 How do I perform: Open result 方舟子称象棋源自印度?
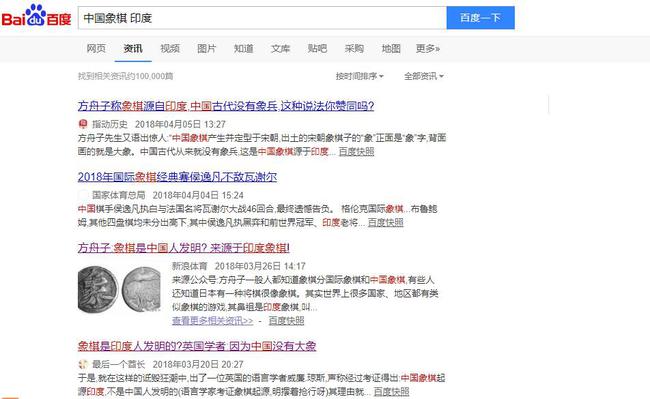click(226, 106)
